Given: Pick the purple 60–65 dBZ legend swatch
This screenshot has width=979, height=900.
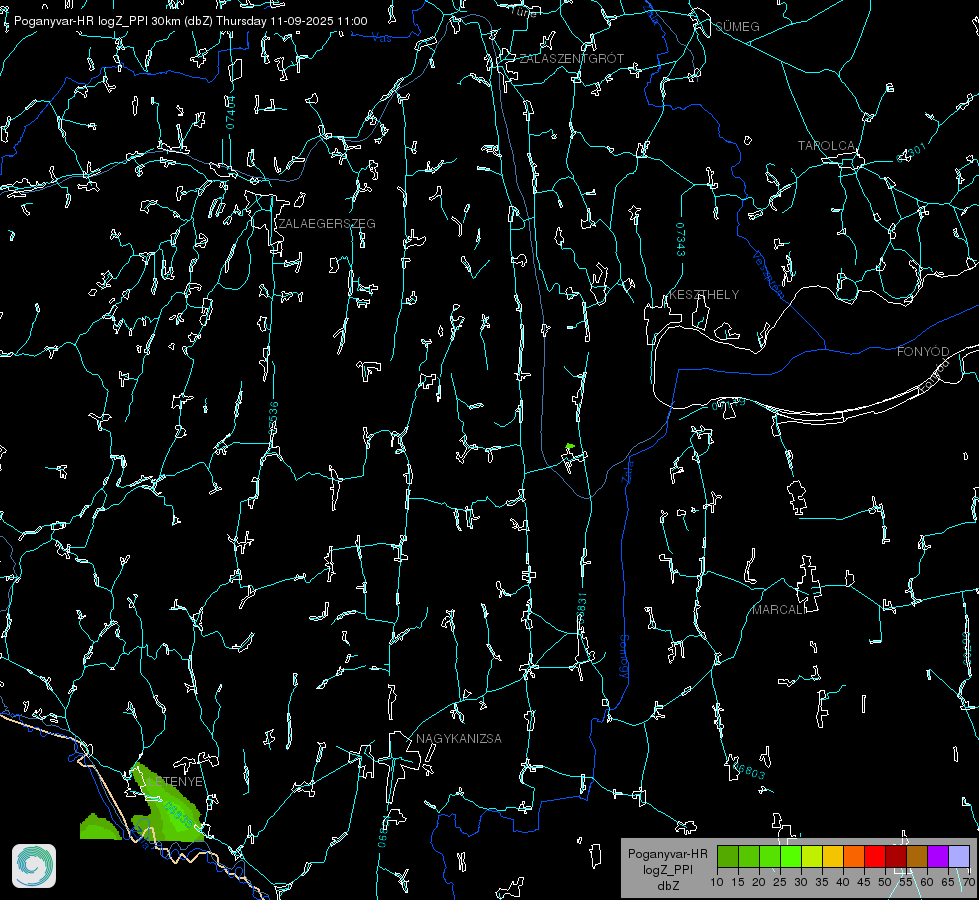Looking at the screenshot, I should 938,856.
